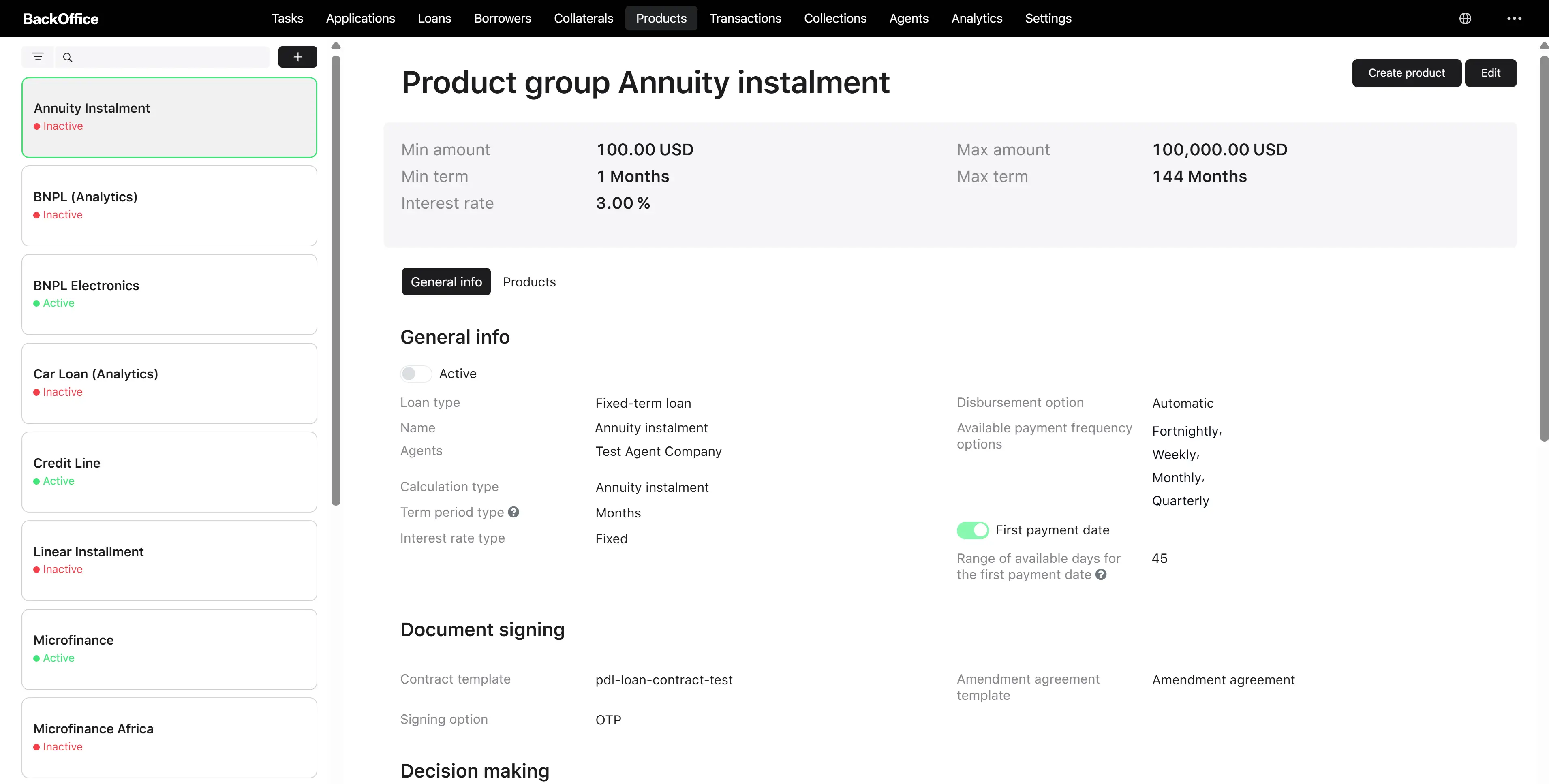The height and width of the screenshot is (784, 1549).
Task: Click help icon next to Term period type
Action: pos(513,512)
